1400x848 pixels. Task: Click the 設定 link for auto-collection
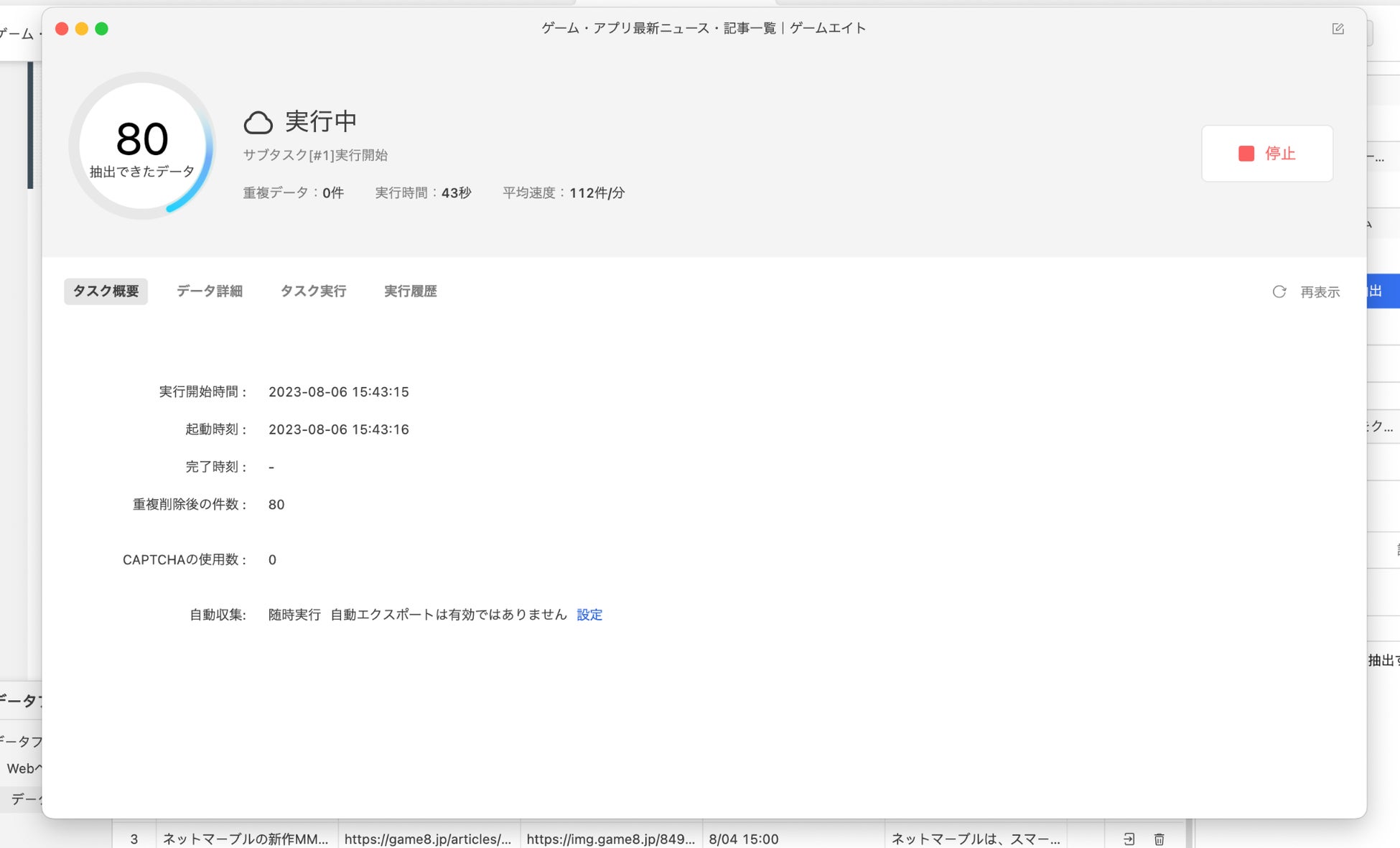point(589,615)
